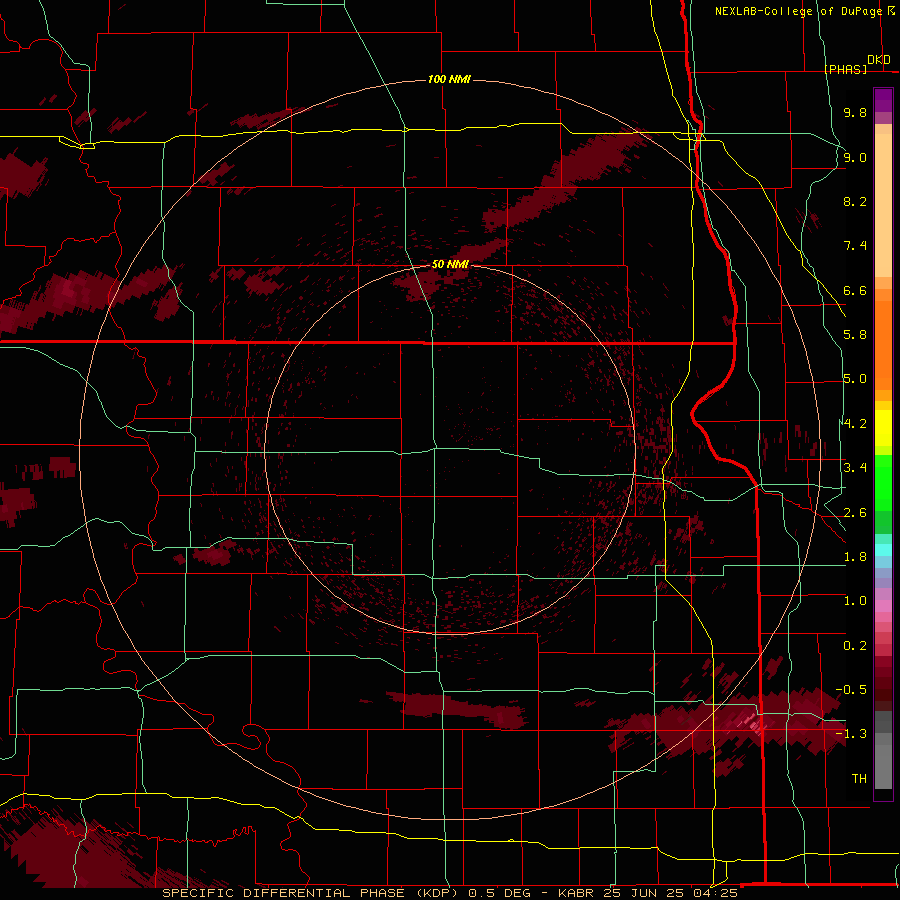Screen dimensions: 900x900
Task: Click the -0.5 scale value
Action: tap(851, 690)
